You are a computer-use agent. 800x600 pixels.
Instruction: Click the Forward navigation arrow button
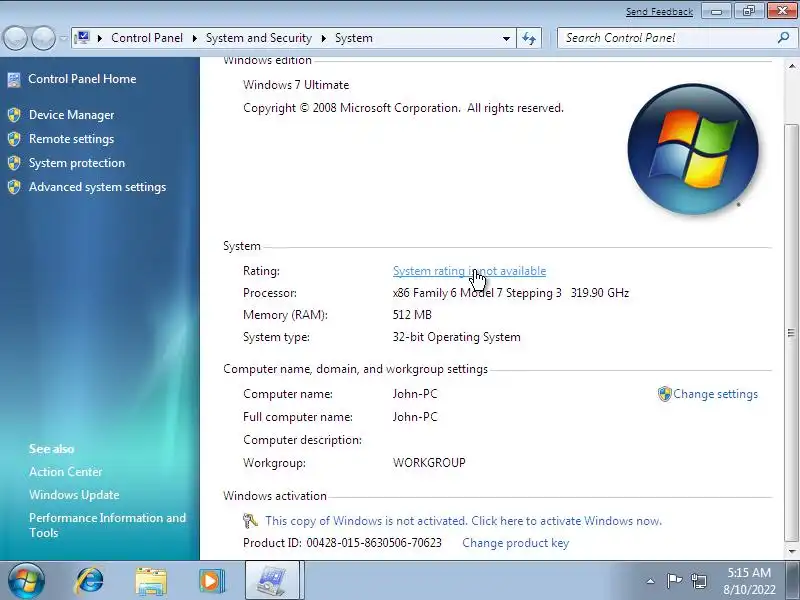(x=43, y=38)
